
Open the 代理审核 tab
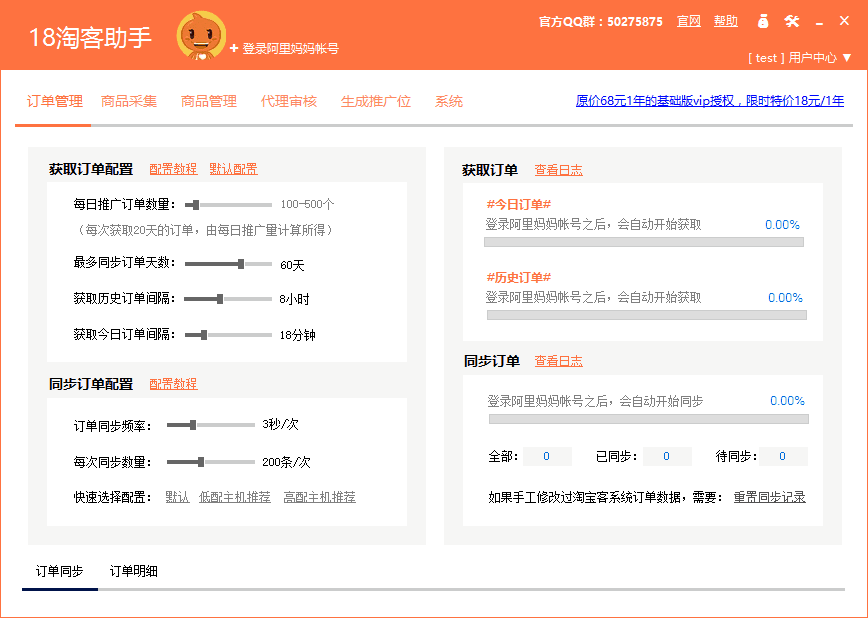(289, 101)
